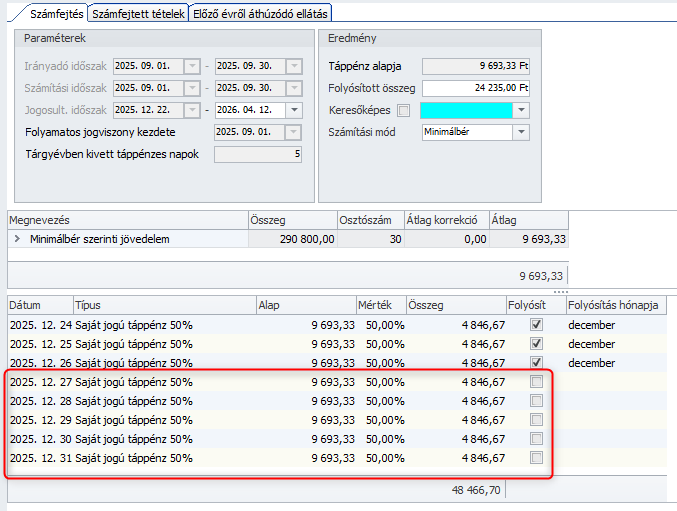The image size is (677, 511).
Task: Click the cyan Keresőképes color field
Action: tap(466, 110)
